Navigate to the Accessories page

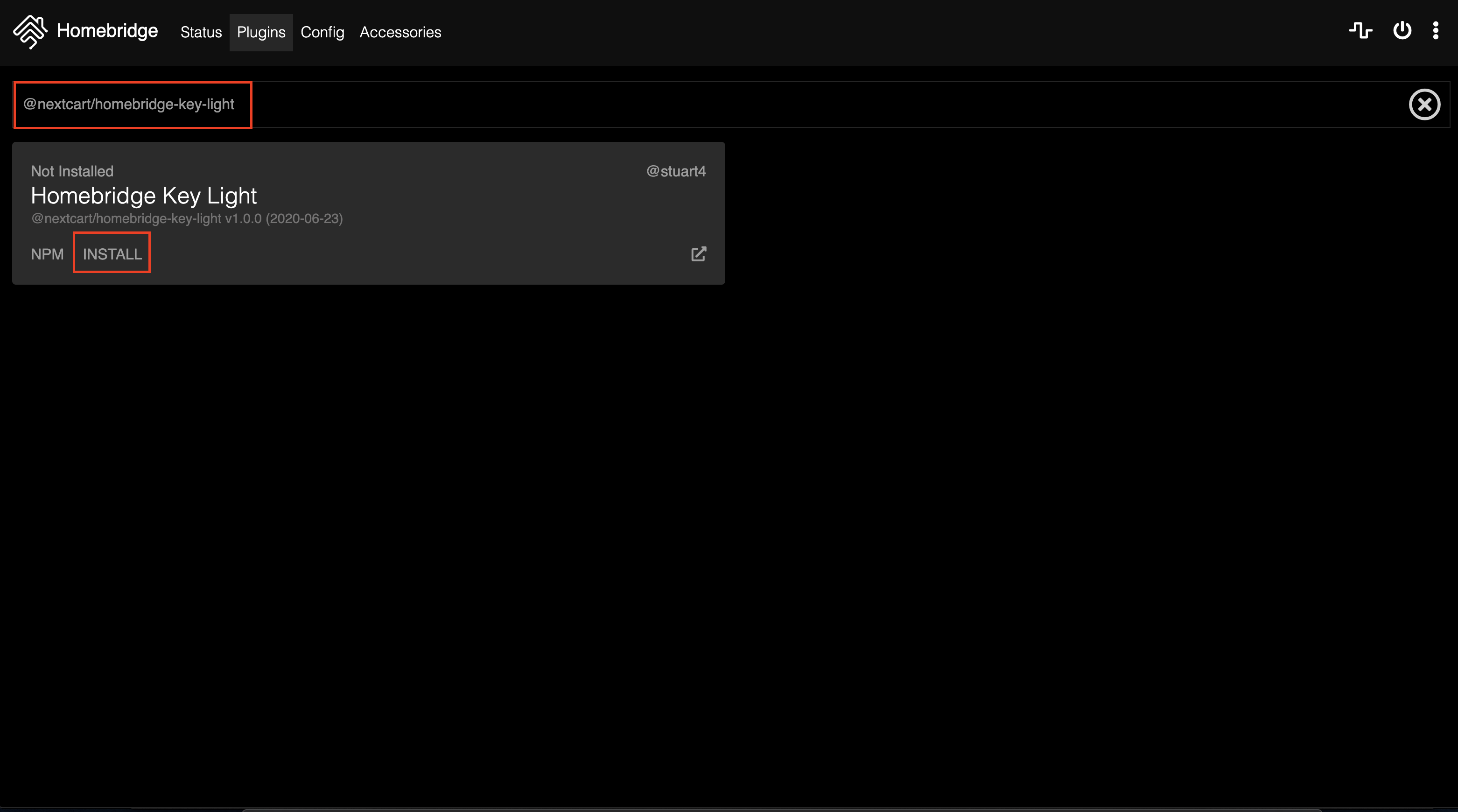pyautogui.click(x=400, y=32)
